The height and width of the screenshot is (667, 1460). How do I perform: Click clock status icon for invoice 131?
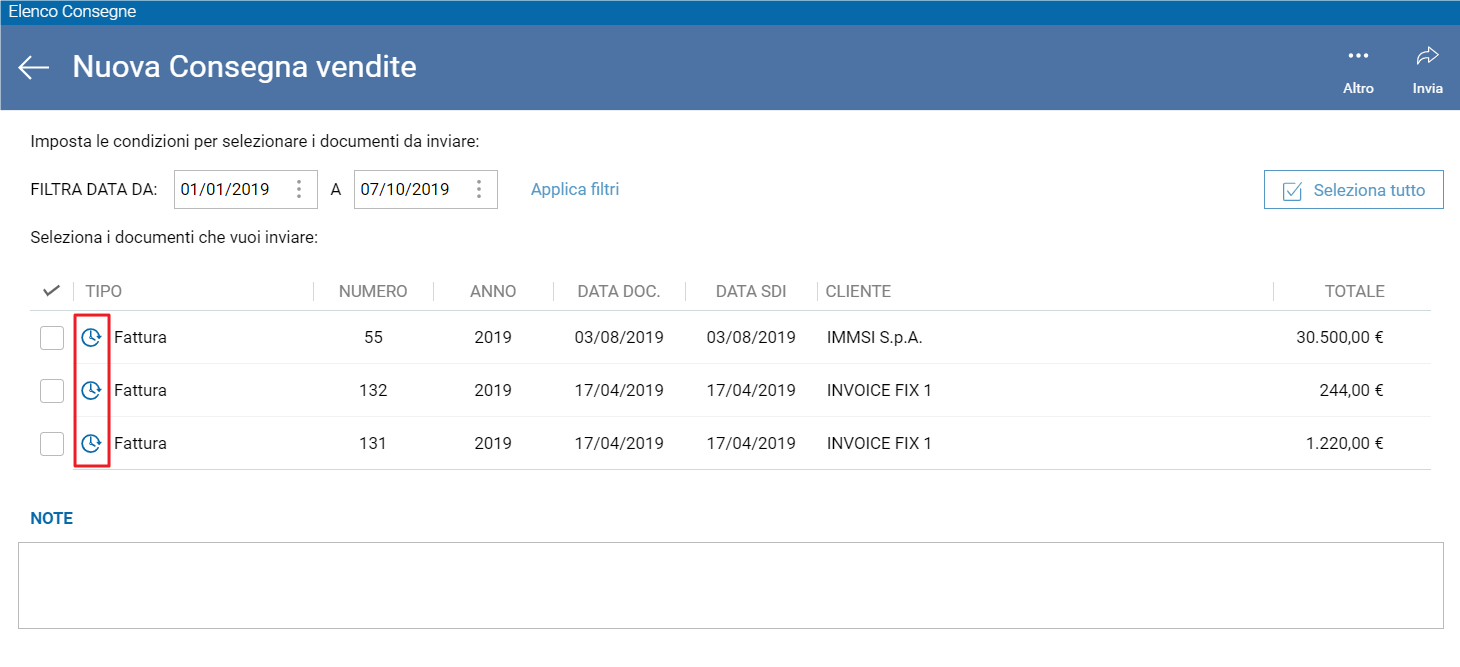coord(91,443)
